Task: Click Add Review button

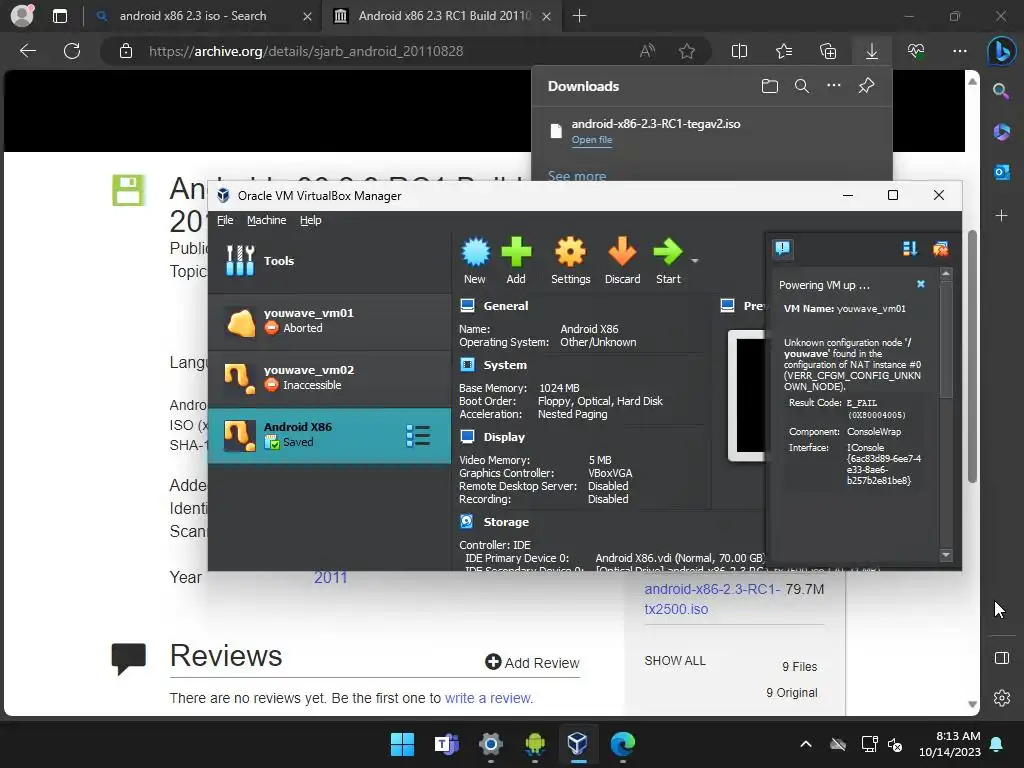Action: coord(532,662)
